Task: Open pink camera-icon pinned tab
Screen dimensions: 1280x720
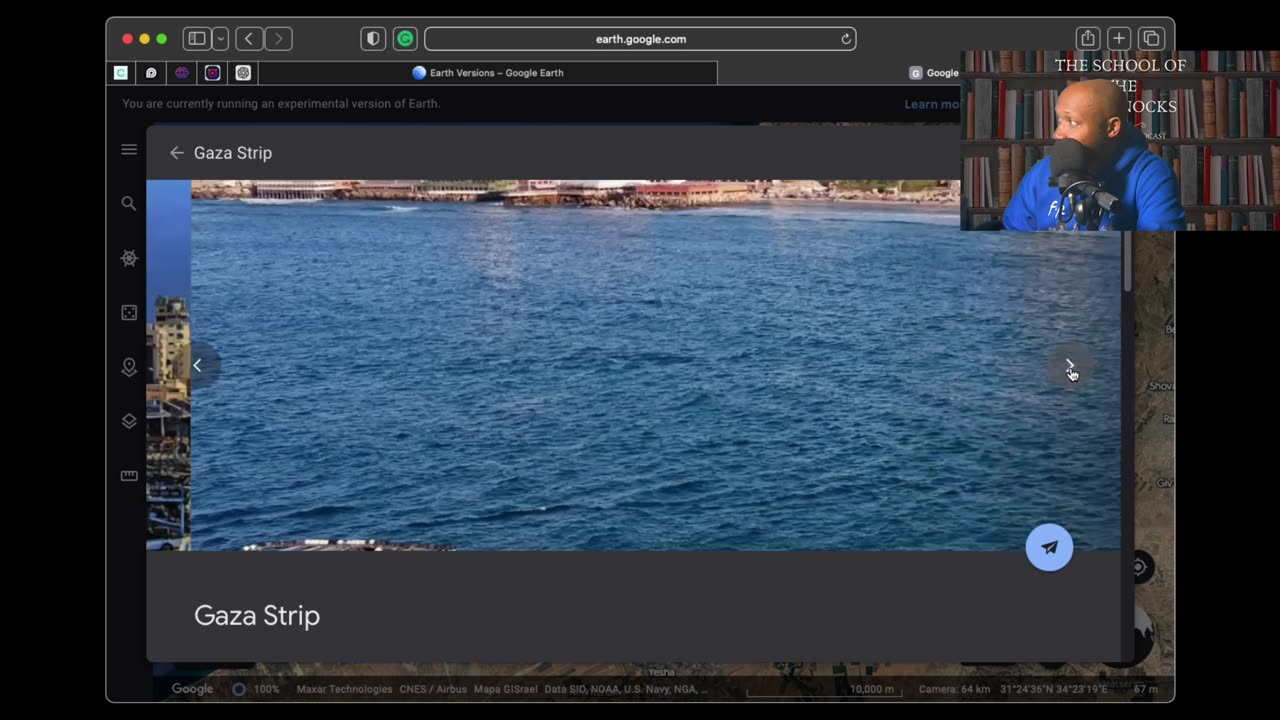Action: coord(212,73)
